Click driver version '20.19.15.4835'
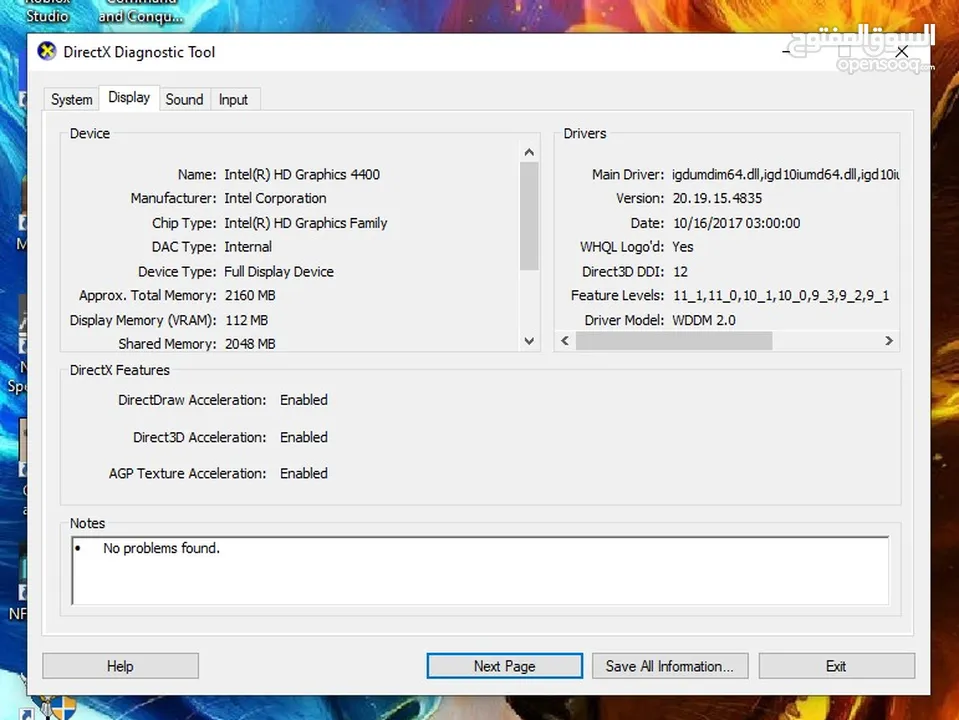 click(x=717, y=198)
